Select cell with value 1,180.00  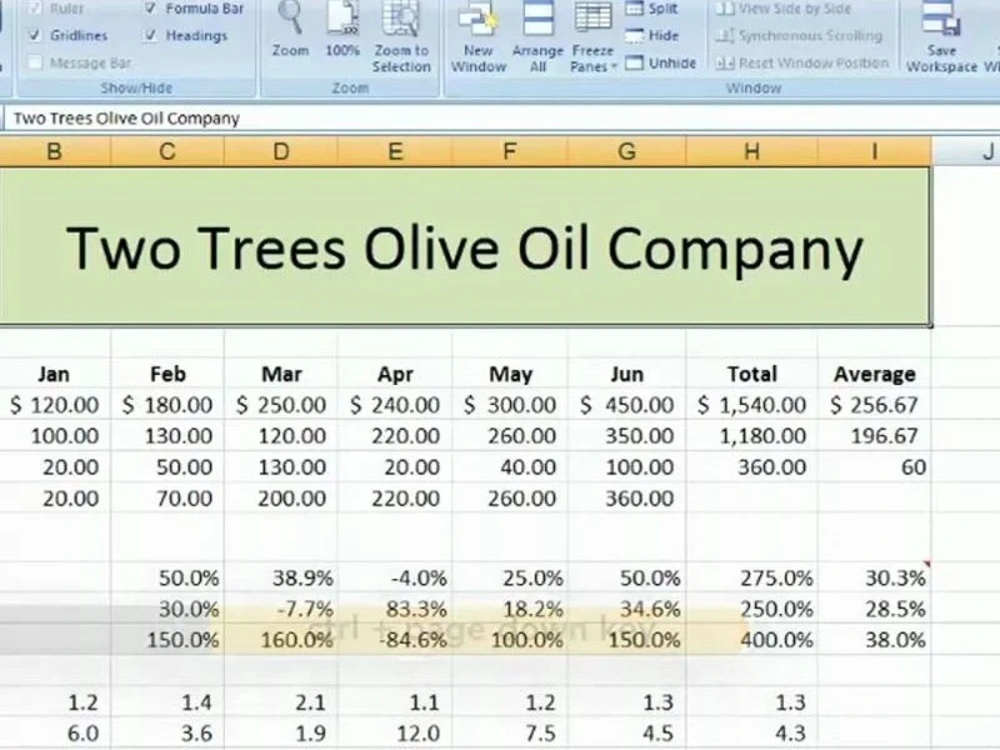click(752, 436)
